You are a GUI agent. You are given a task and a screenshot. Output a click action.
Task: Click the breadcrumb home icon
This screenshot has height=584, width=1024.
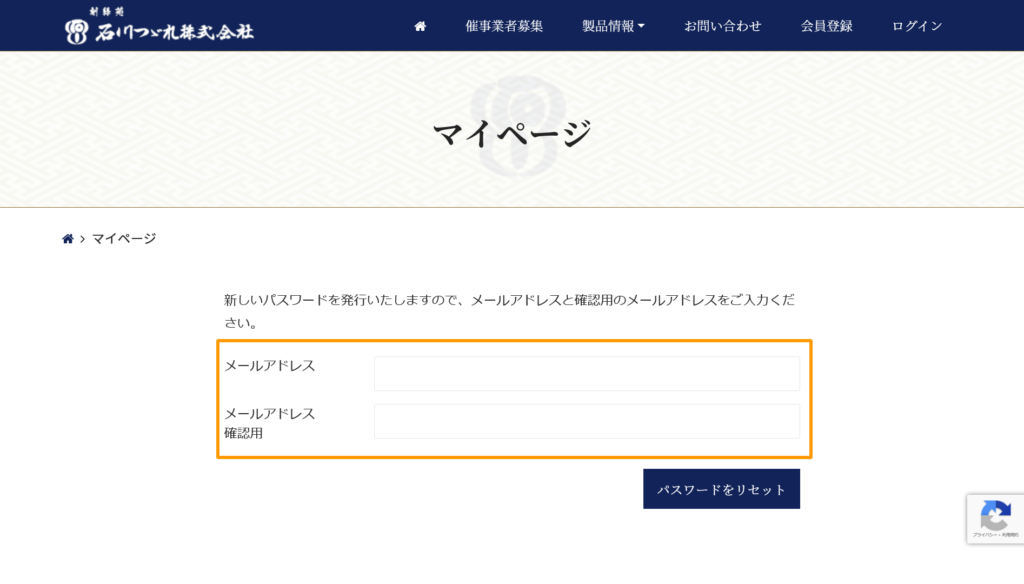68,239
